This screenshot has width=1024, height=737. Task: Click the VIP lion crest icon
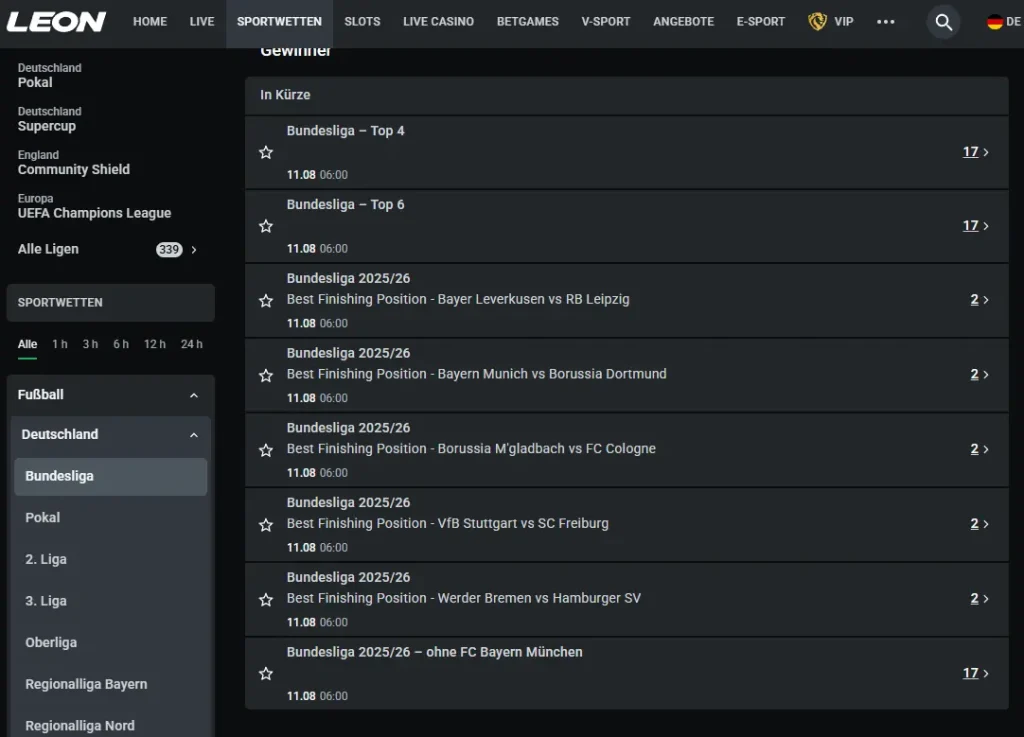click(817, 22)
